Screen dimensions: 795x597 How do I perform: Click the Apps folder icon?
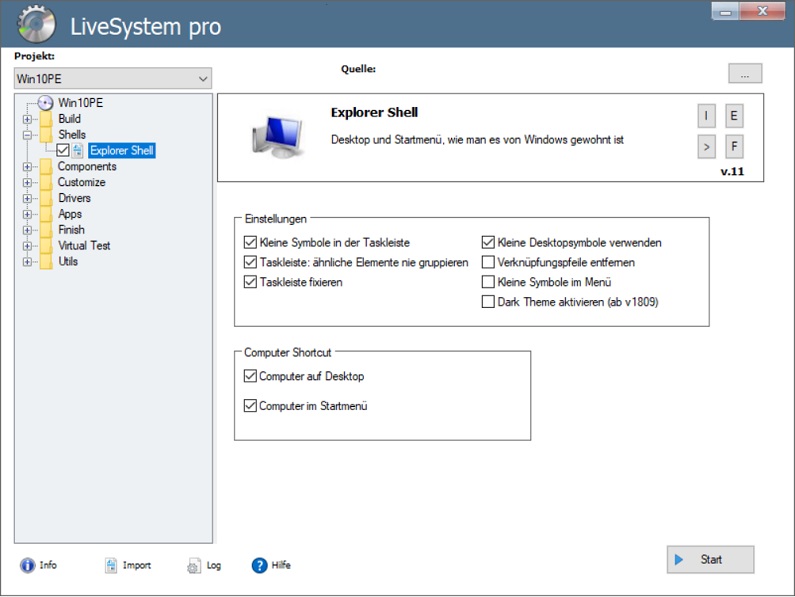click(46, 214)
